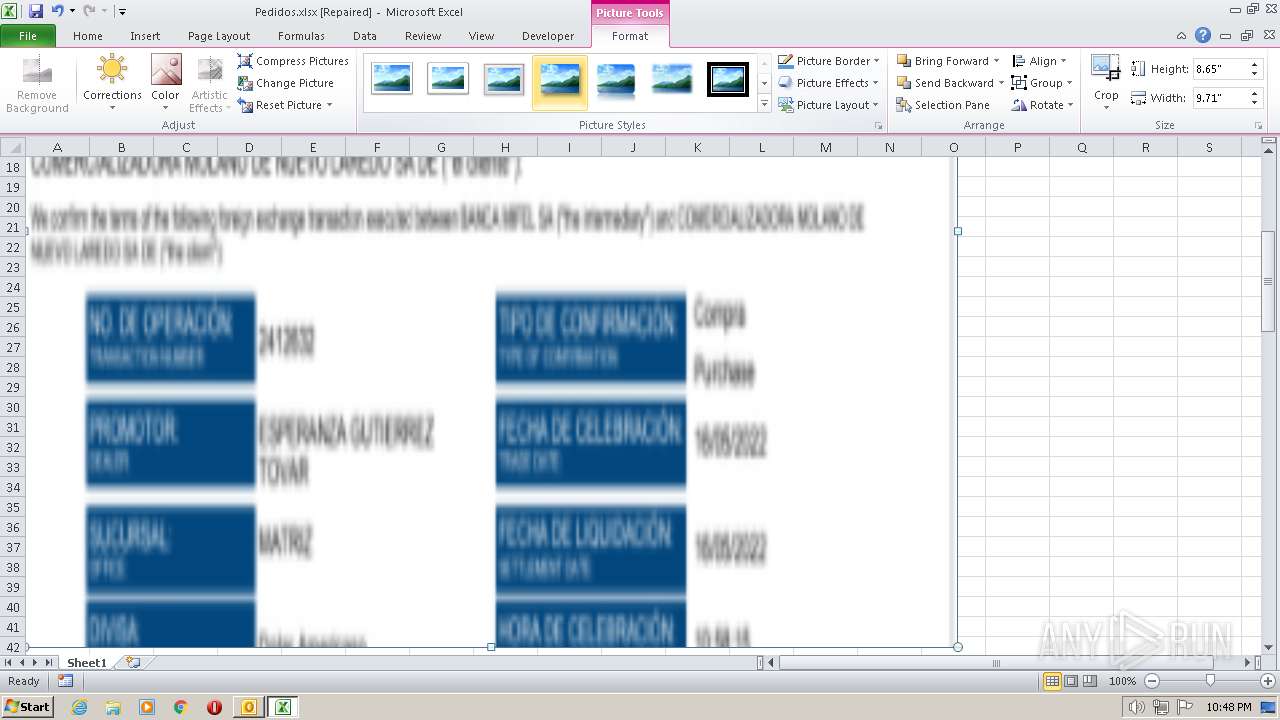The height and width of the screenshot is (720, 1280).
Task: Open the File tab
Action: click(x=28, y=36)
